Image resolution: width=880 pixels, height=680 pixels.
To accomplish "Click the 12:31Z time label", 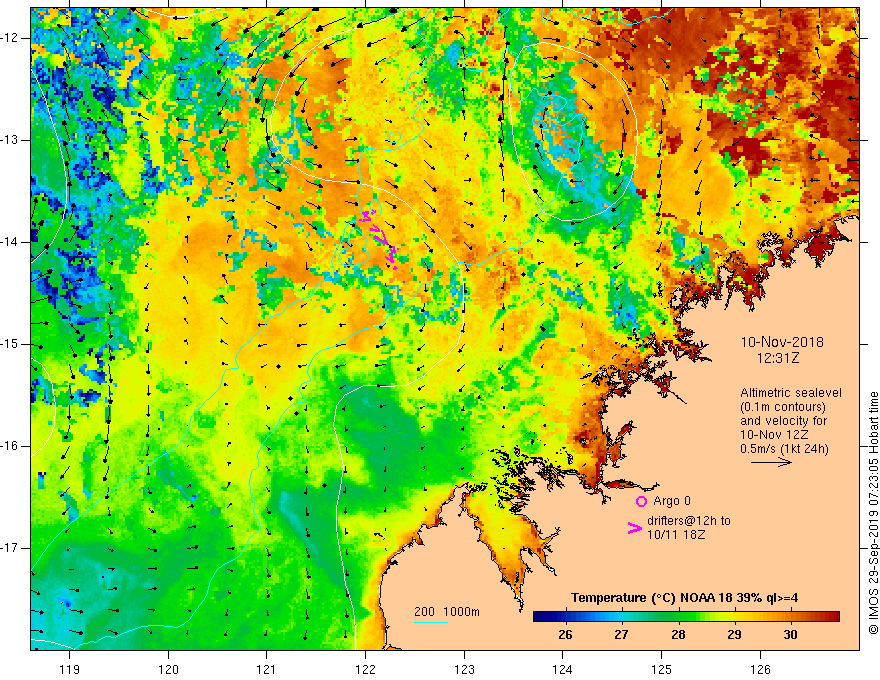I will [x=778, y=357].
